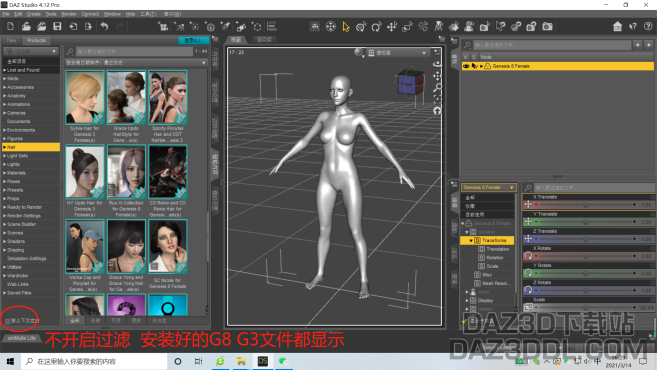Open the Window menu

click(112, 14)
